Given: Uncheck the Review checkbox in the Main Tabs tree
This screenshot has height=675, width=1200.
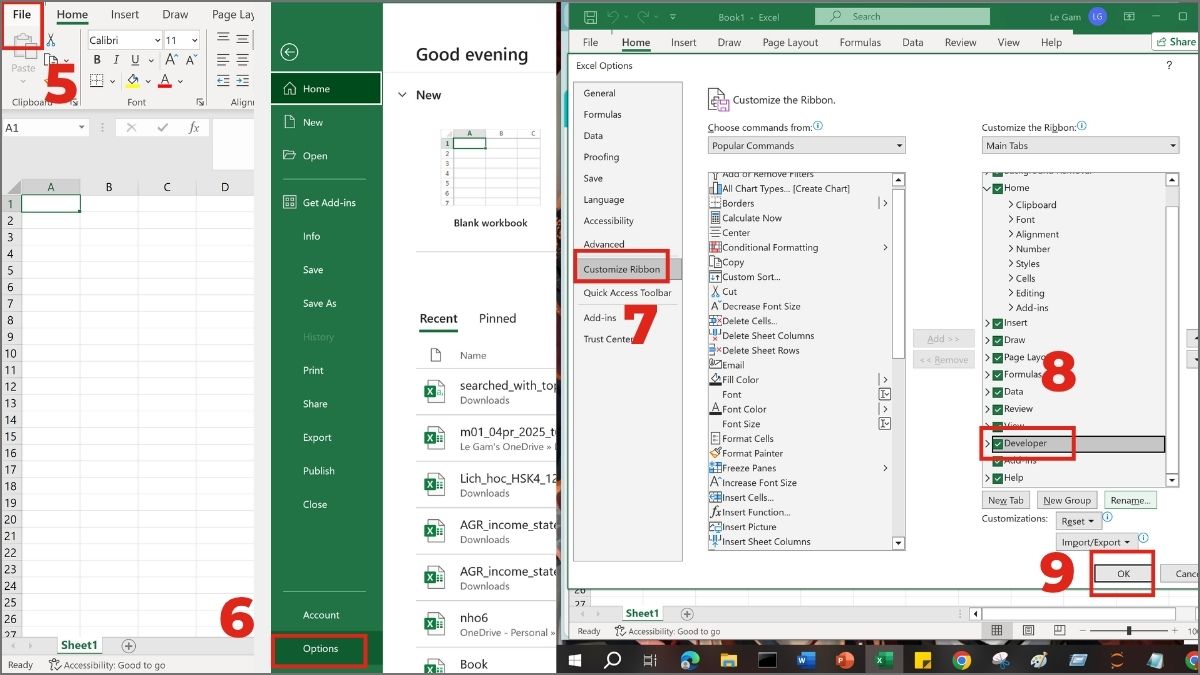Looking at the screenshot, I should [x=998, y=409].
